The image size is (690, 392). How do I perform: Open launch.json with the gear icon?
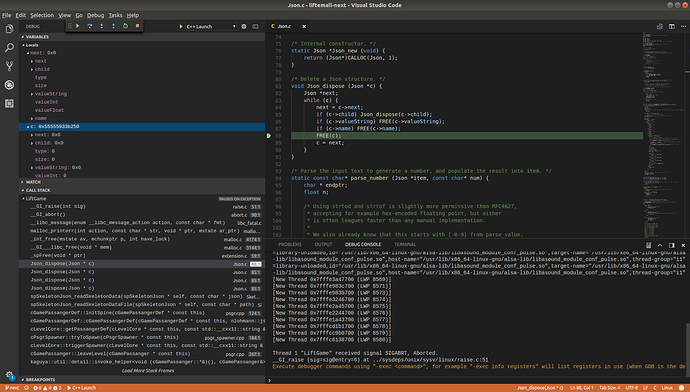tap(244, 26)
